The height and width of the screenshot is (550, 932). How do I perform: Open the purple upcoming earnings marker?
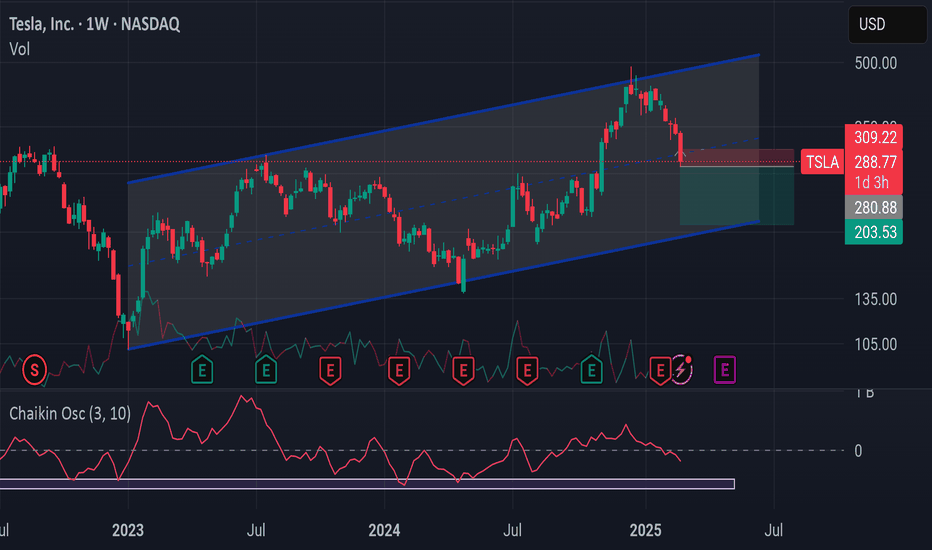725,370
